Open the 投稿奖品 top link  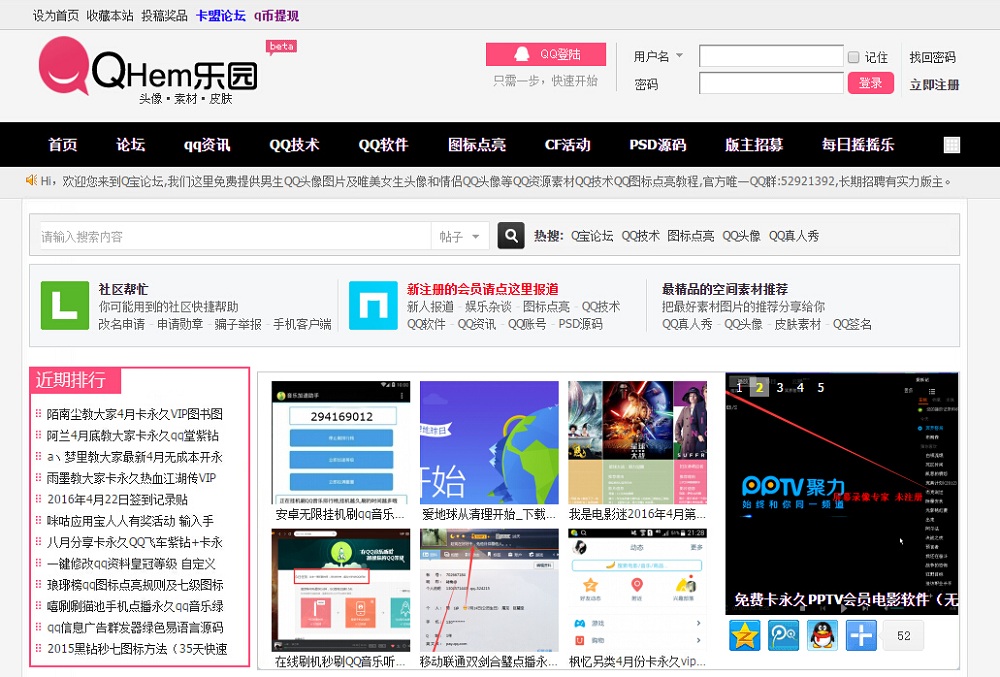(x=164, y=15)
